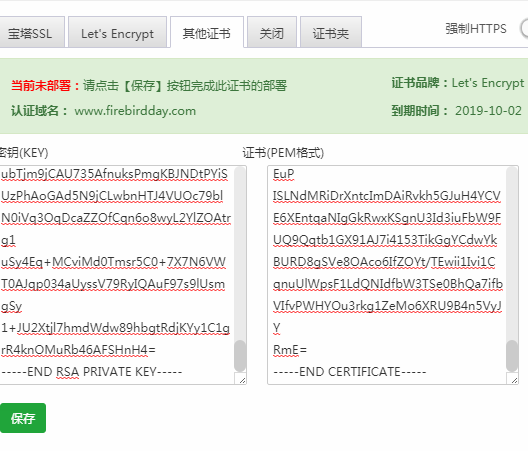
Task: Click the green 保存 button
Action: tap(23, 418)
